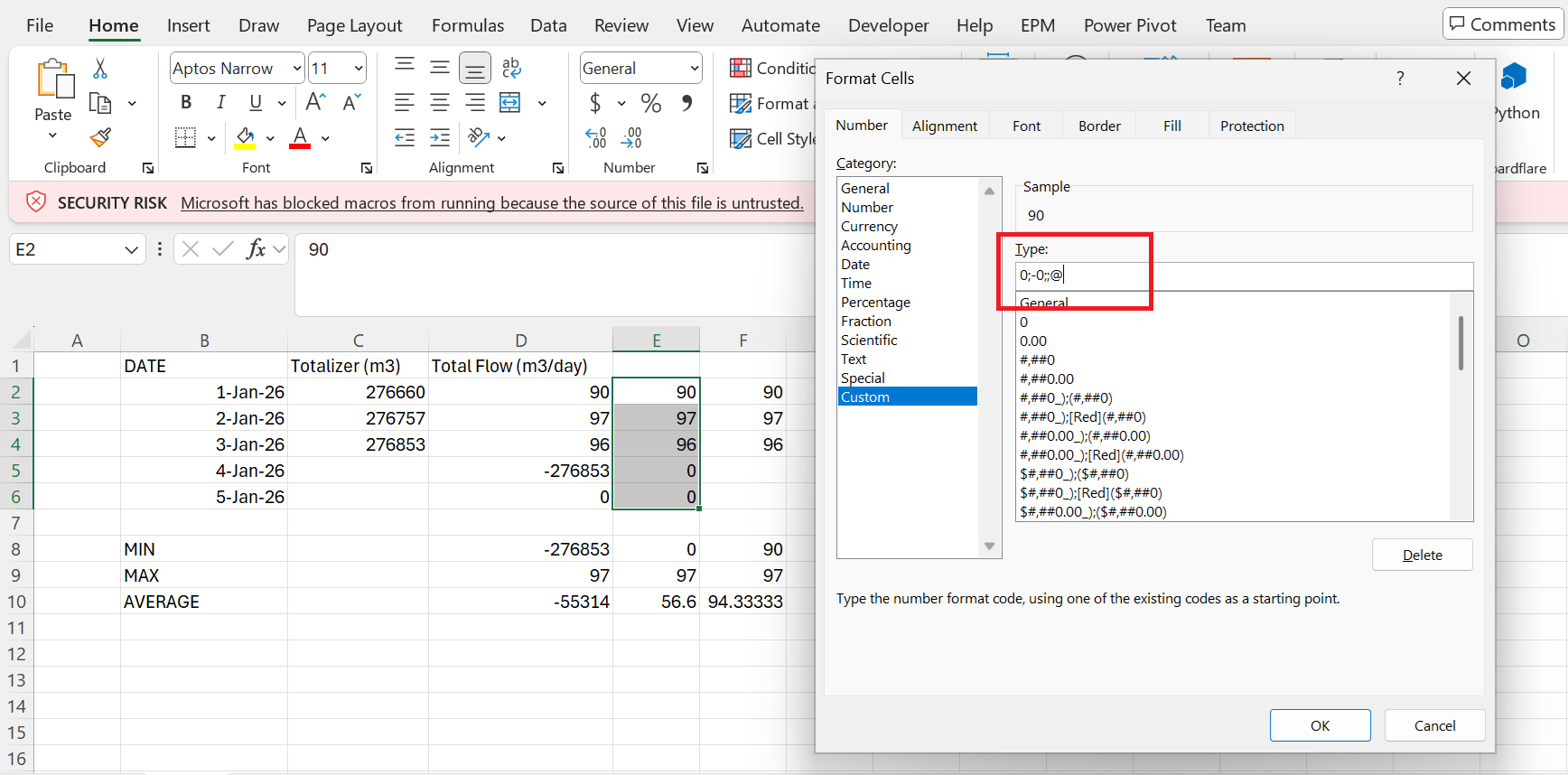
Task: Apply the yellow fill color bucket
Action: point(245,137)
